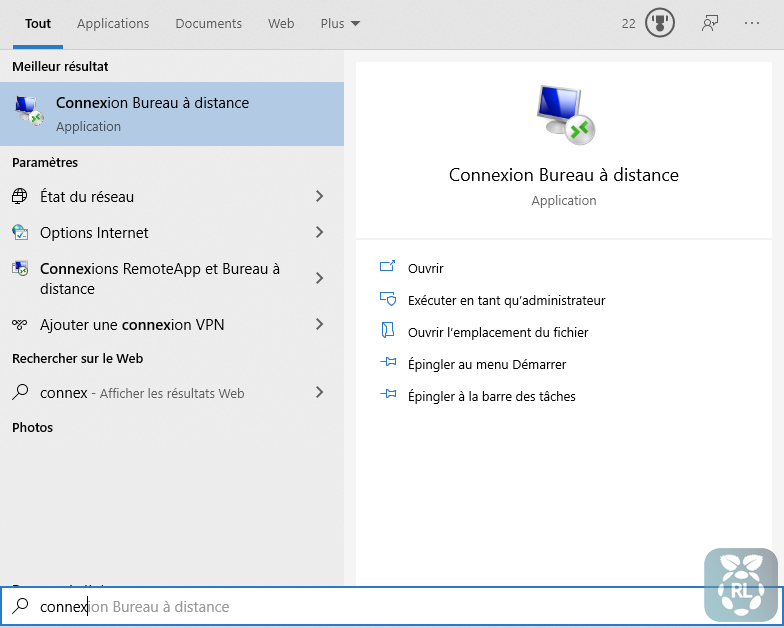Image resolution: width=784 pixels, height=628 pixels.
Task: Expand the Plus dropdown menu
Action: coord(340,24)
